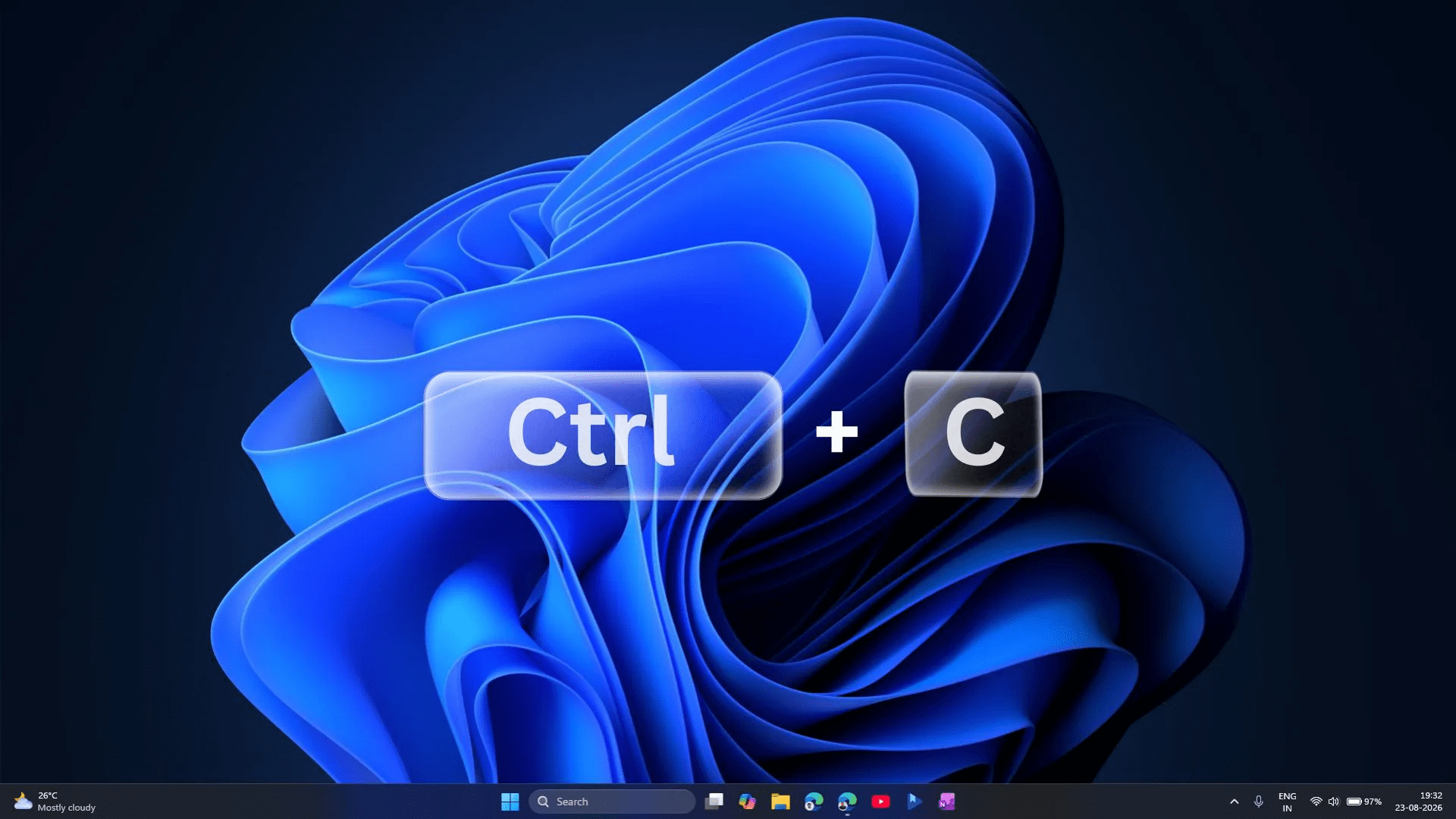Open File Explorer from the taskbar
Screen dimensions: 1456x819
[780, 802]
